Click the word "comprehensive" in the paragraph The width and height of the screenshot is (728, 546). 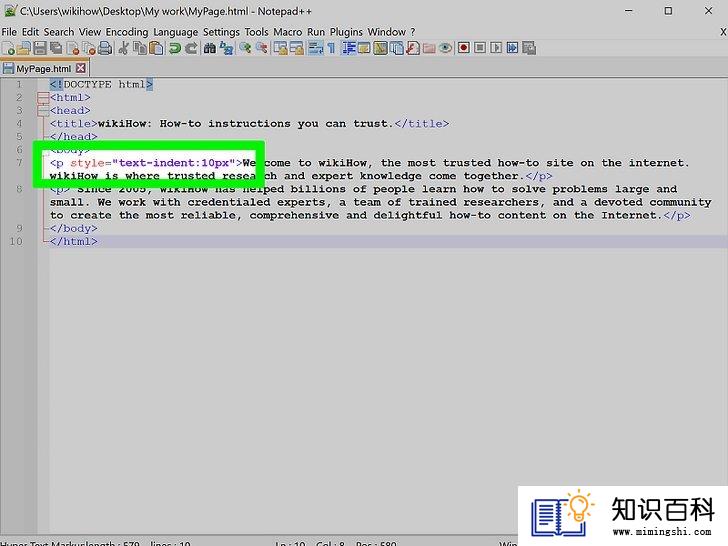click(x=294, y=215)
